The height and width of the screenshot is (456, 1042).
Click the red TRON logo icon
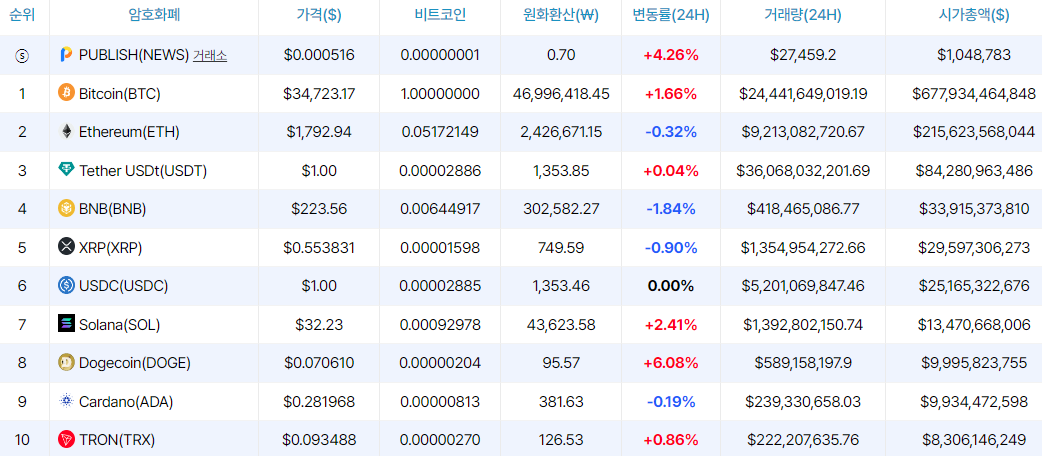click(x=66, y=439)
